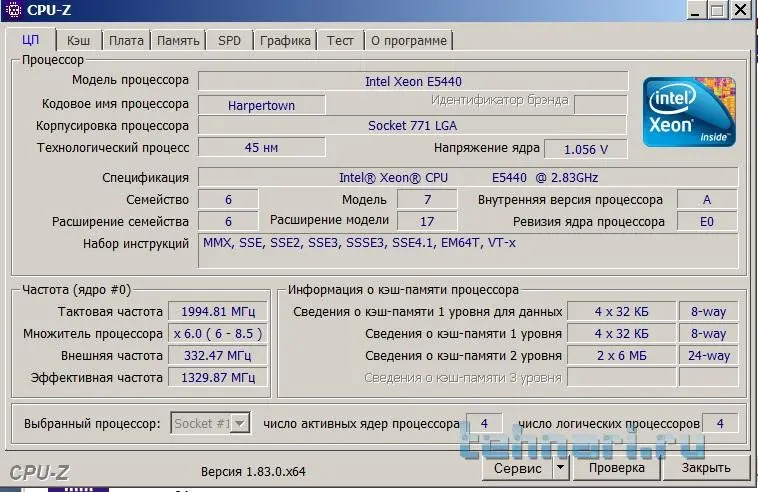Click the 1.056 V core voltage value
The image size is (758, 492).
click(586, 149)
